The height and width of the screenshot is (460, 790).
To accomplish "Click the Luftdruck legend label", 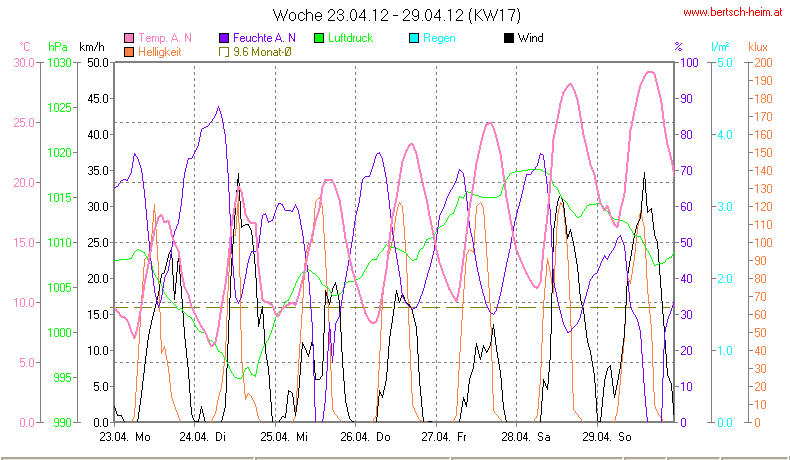I will 350,38.
